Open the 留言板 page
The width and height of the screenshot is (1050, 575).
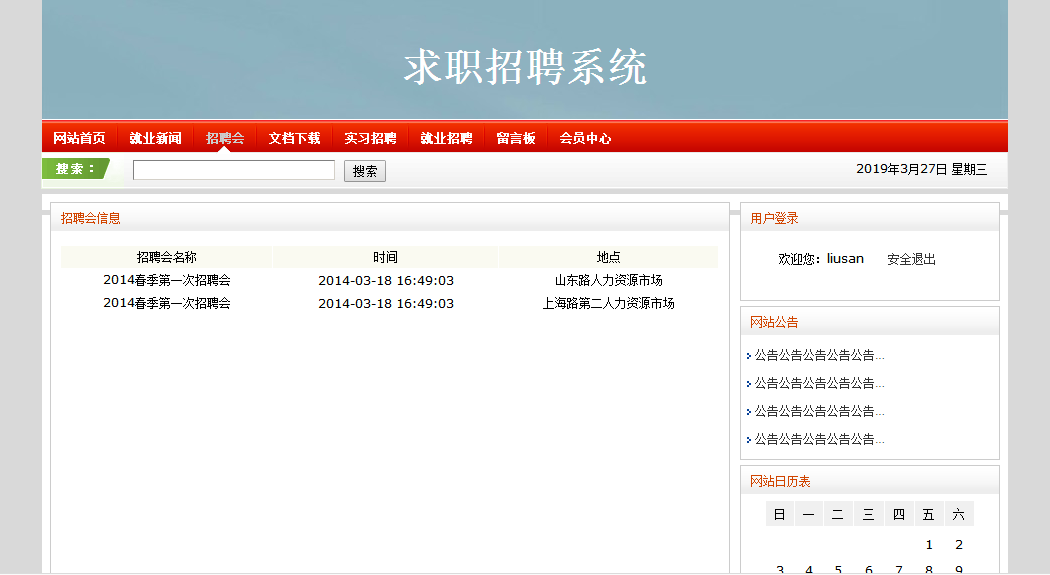pyautogui.click(x=516, y=138)
